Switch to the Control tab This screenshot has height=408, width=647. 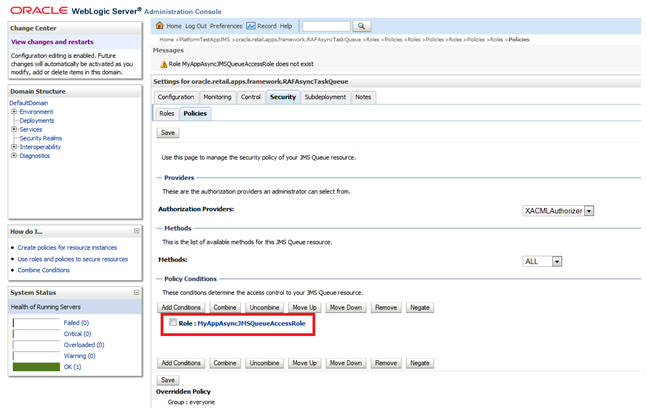(x=250, y=97)
